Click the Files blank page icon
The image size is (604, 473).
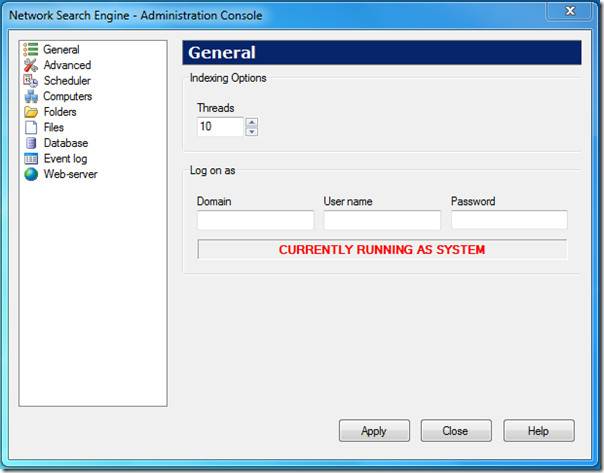tap(31, 127)
